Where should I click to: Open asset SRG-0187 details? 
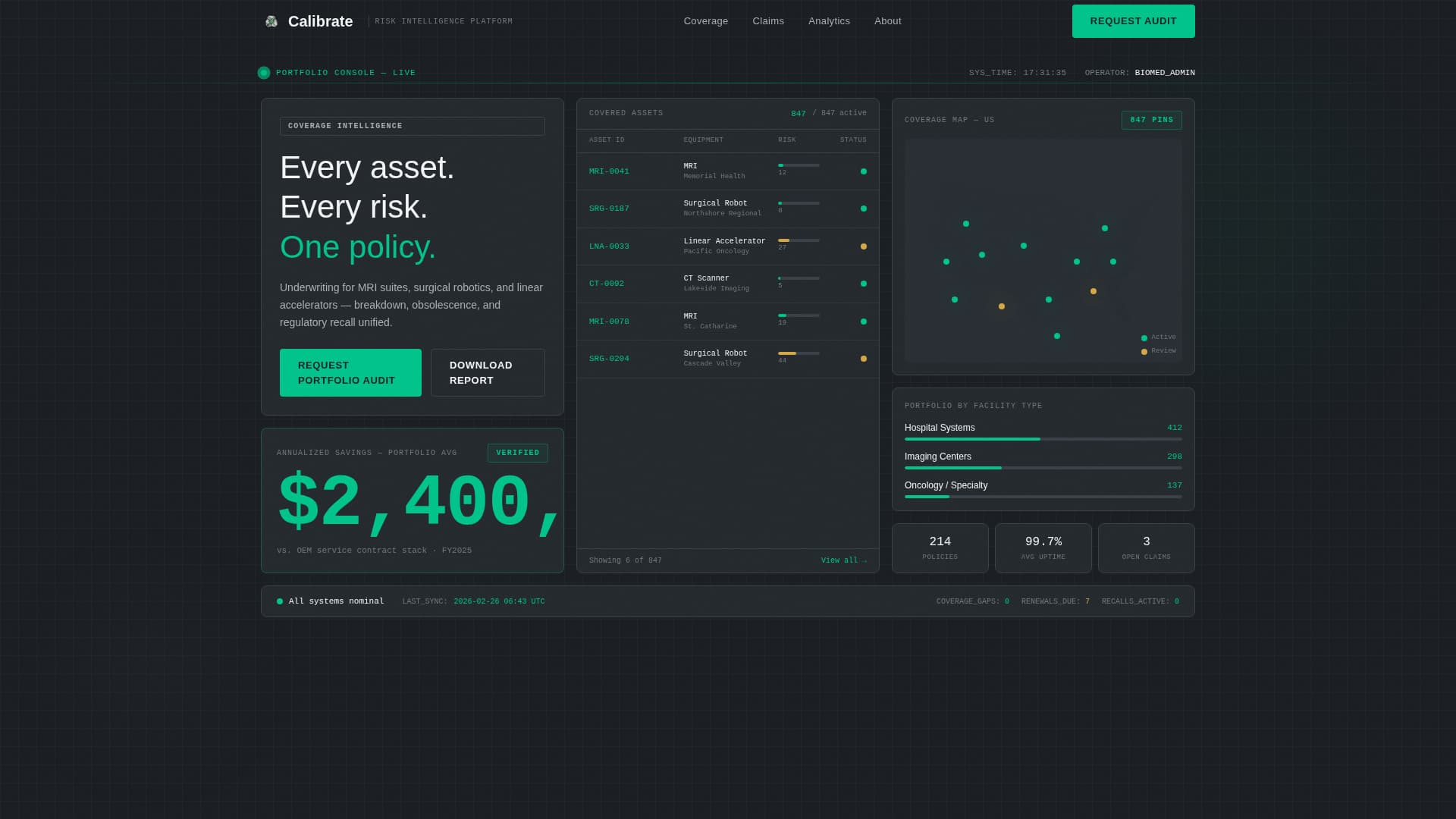click(609, 209)
